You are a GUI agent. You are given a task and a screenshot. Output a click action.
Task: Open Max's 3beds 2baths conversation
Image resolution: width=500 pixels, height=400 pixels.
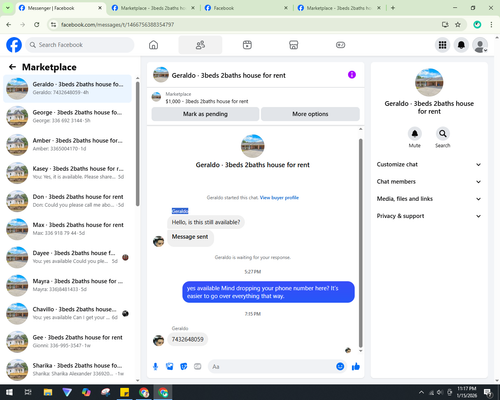[x=68, y=229]
